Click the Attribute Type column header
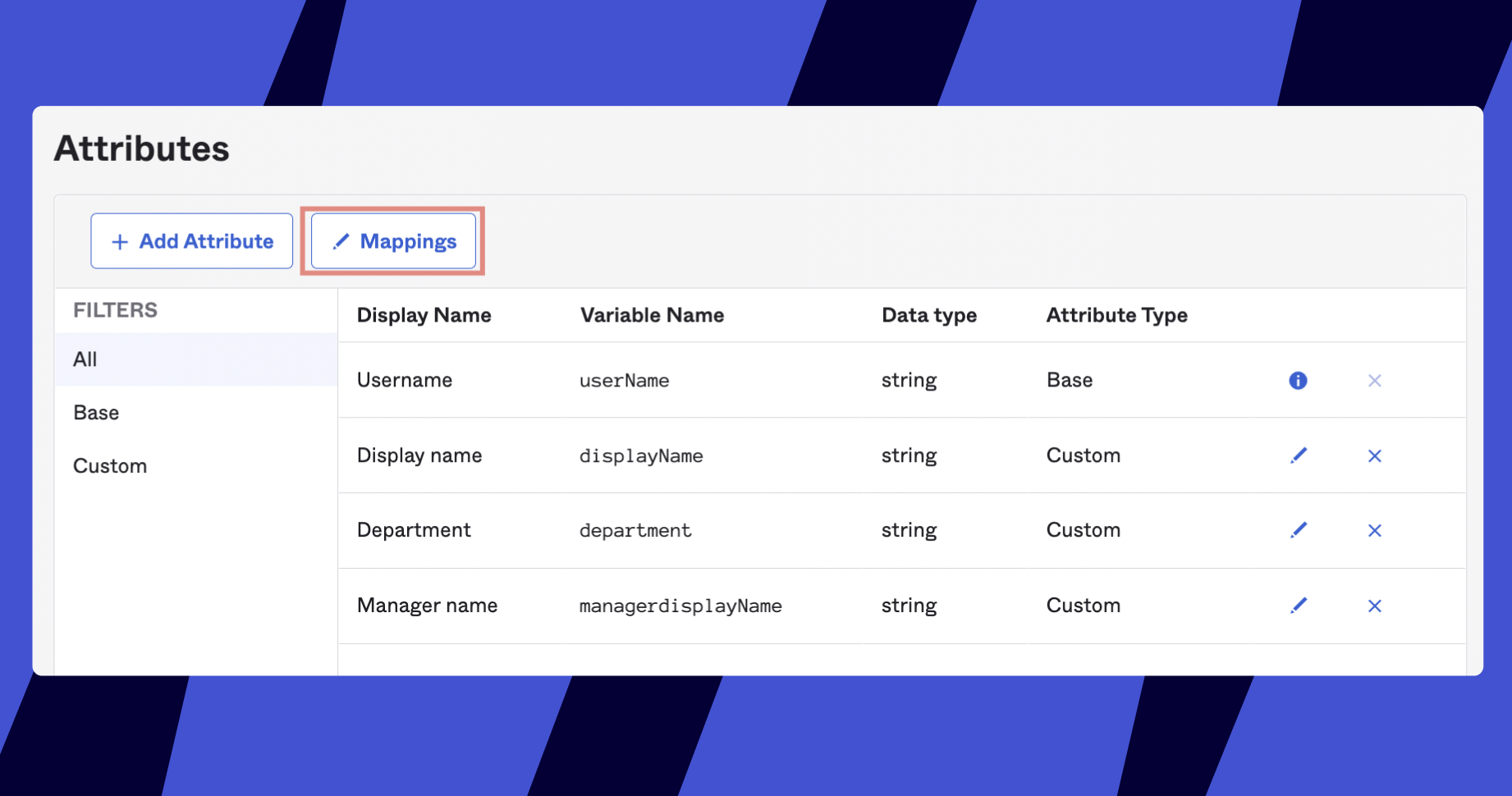1512x796 pixels. coord(1116,315)
